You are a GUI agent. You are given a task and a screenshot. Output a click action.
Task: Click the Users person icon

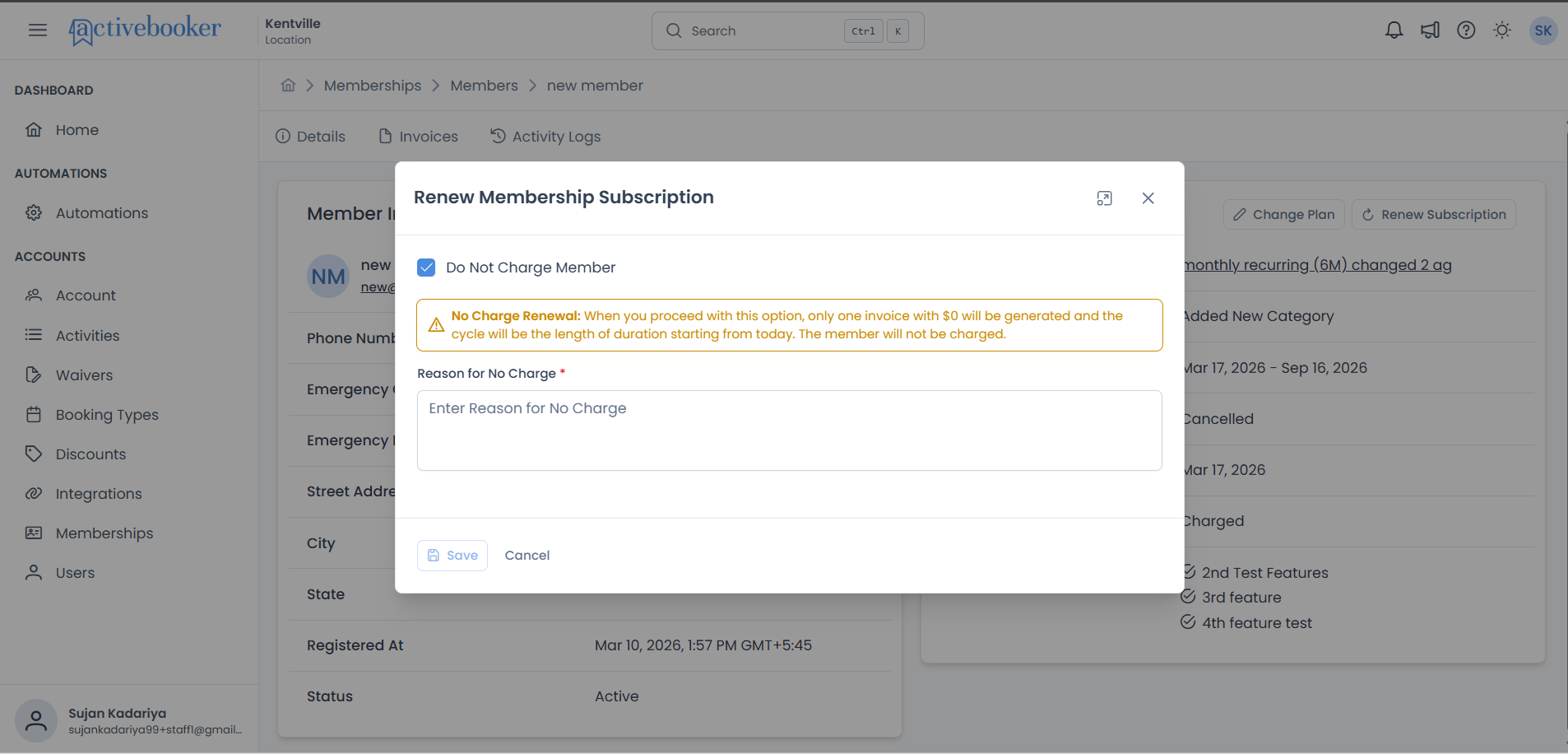pyautogui.click(x=34, y=572)
